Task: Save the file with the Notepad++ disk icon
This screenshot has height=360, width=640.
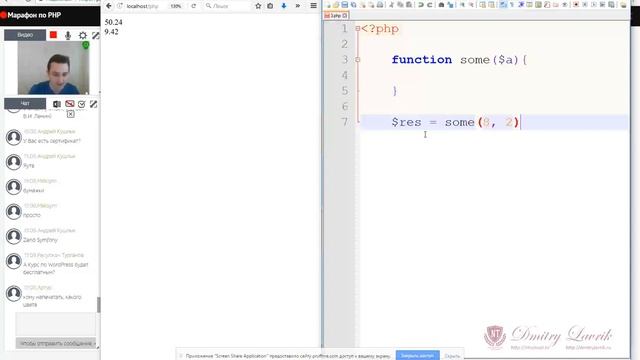Action: [x=344, y=5]
